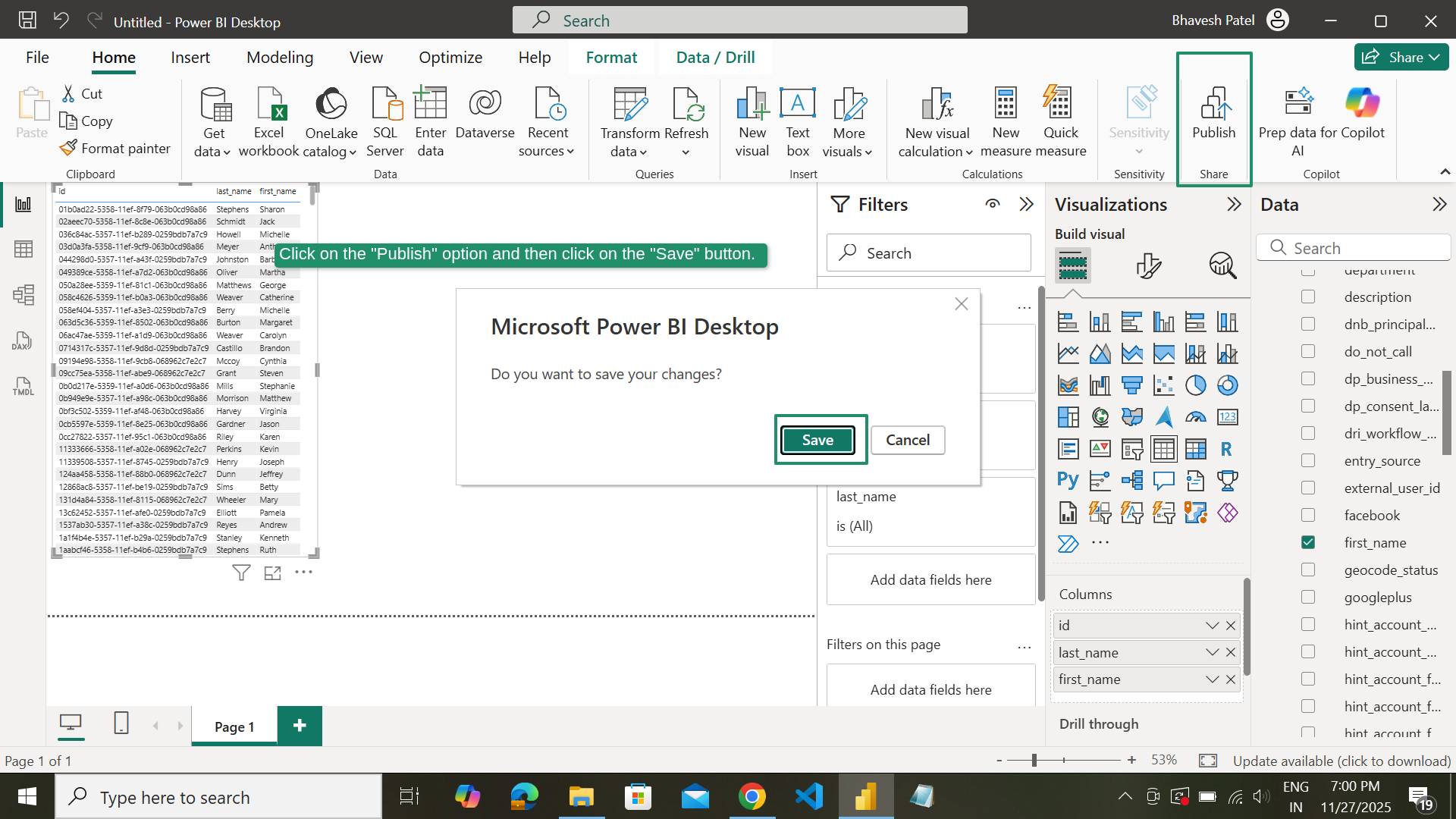This screenshot has width=1456, height=819.
Task: Open Model view from the left sidebar
Action: pos(24,295)
